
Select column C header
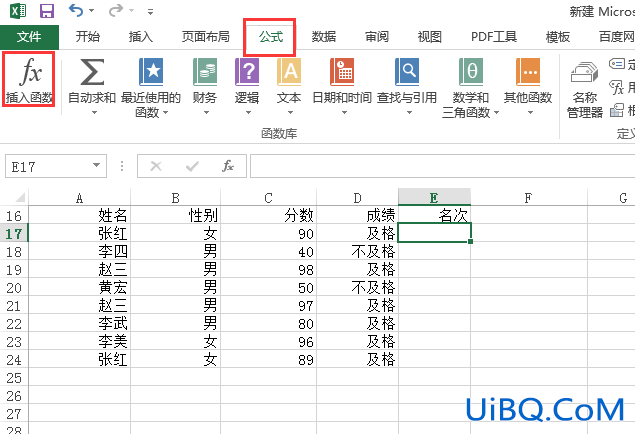268,198
